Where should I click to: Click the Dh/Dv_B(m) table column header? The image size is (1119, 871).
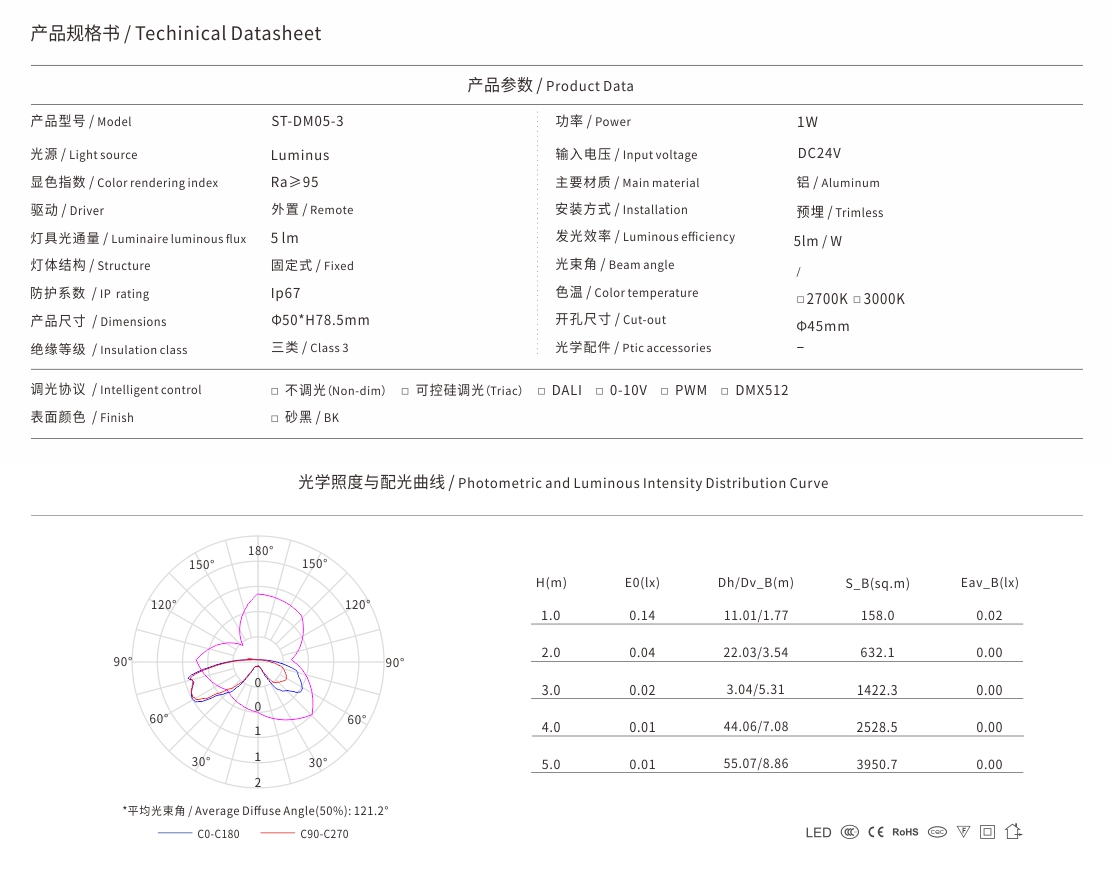click(756, 583)
